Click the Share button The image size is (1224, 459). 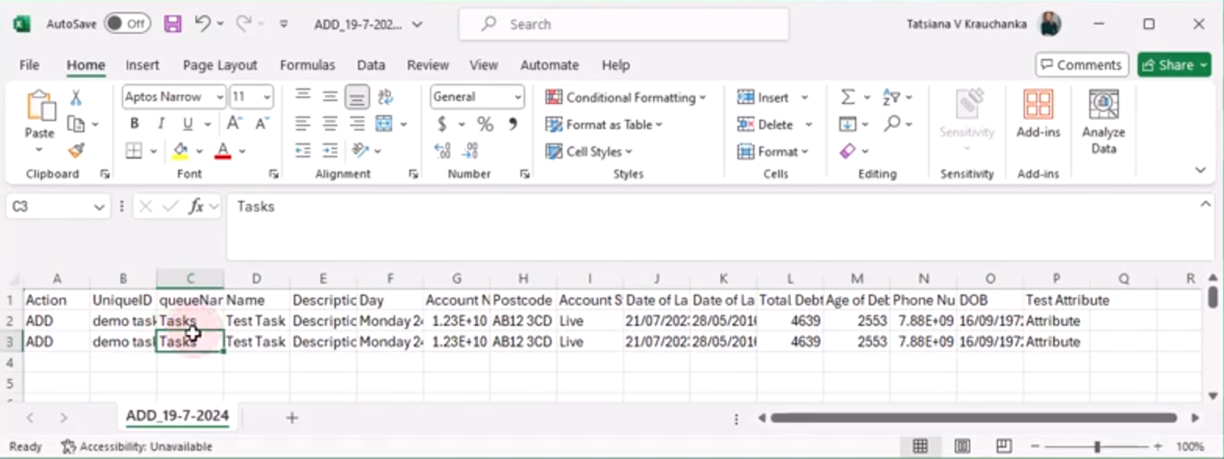pos(1174,65)
